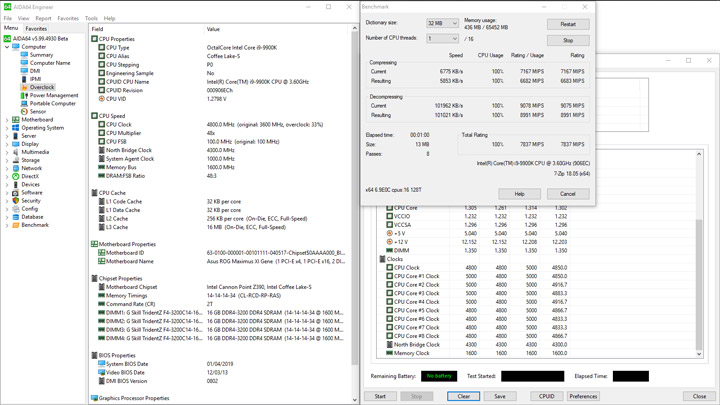
Task: Open the Dictionary size dropdown
Action: tap(442, 23)
